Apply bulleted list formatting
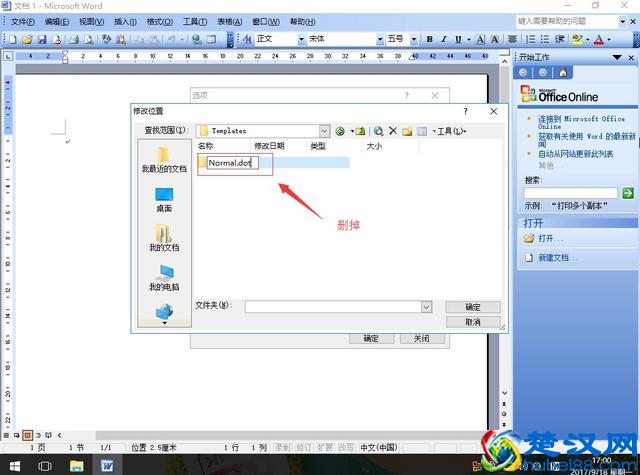 545,39
